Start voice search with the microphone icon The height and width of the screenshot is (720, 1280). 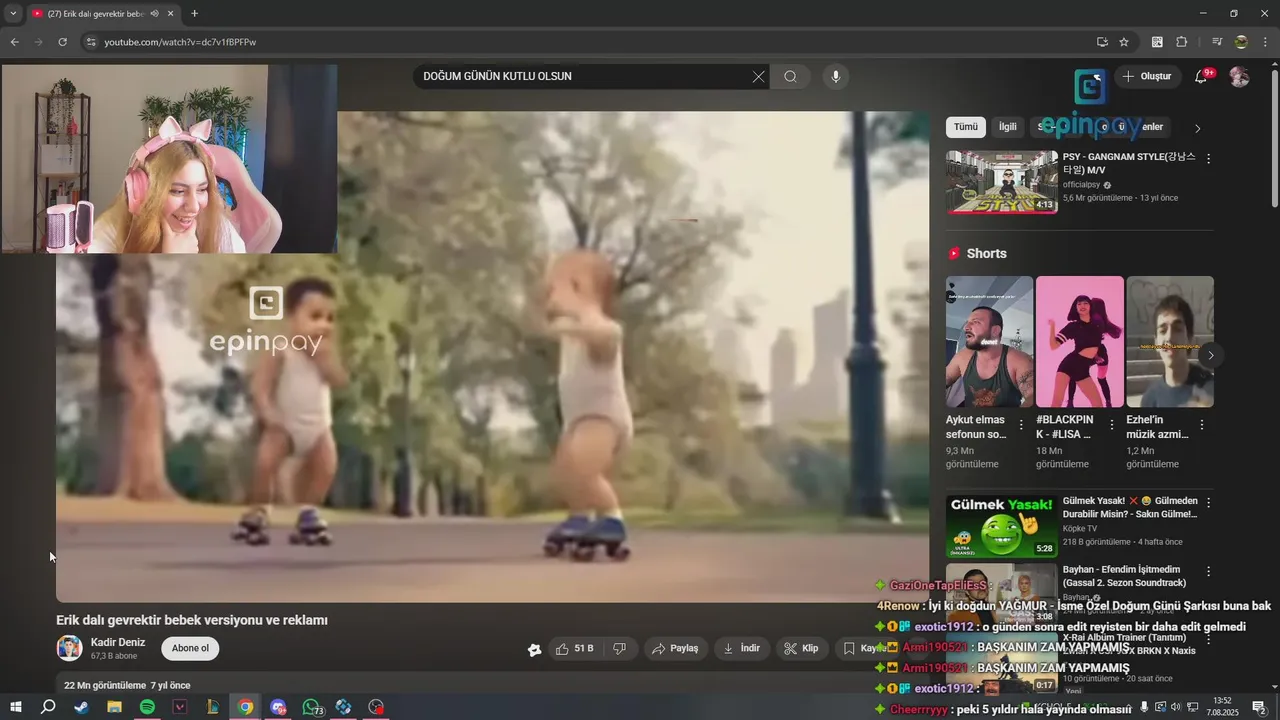pos(836,77)
